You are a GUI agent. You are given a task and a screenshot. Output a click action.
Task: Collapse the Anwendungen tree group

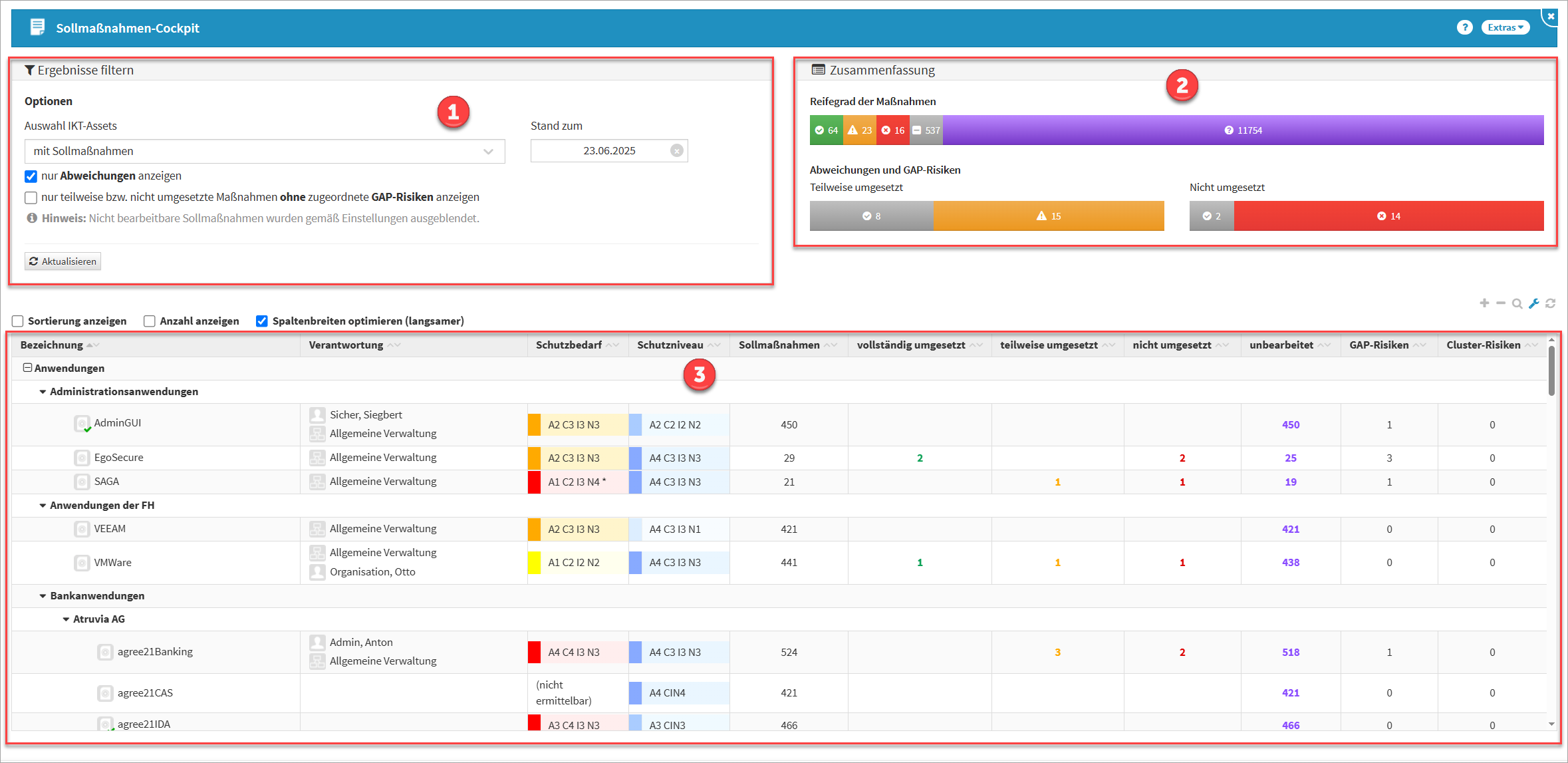tap(27, 368)
